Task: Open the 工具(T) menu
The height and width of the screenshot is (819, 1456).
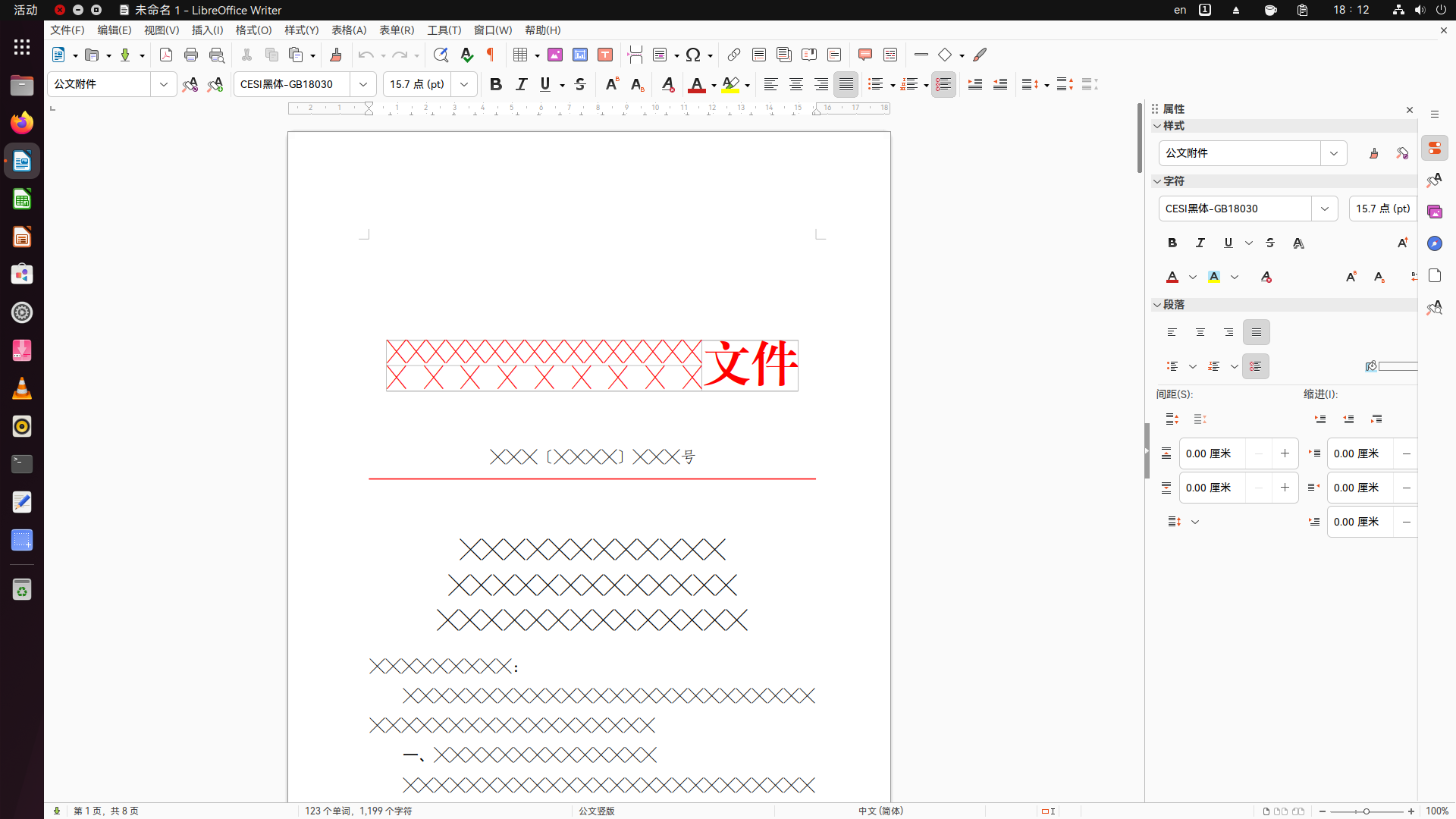Action: pos(444,30)
